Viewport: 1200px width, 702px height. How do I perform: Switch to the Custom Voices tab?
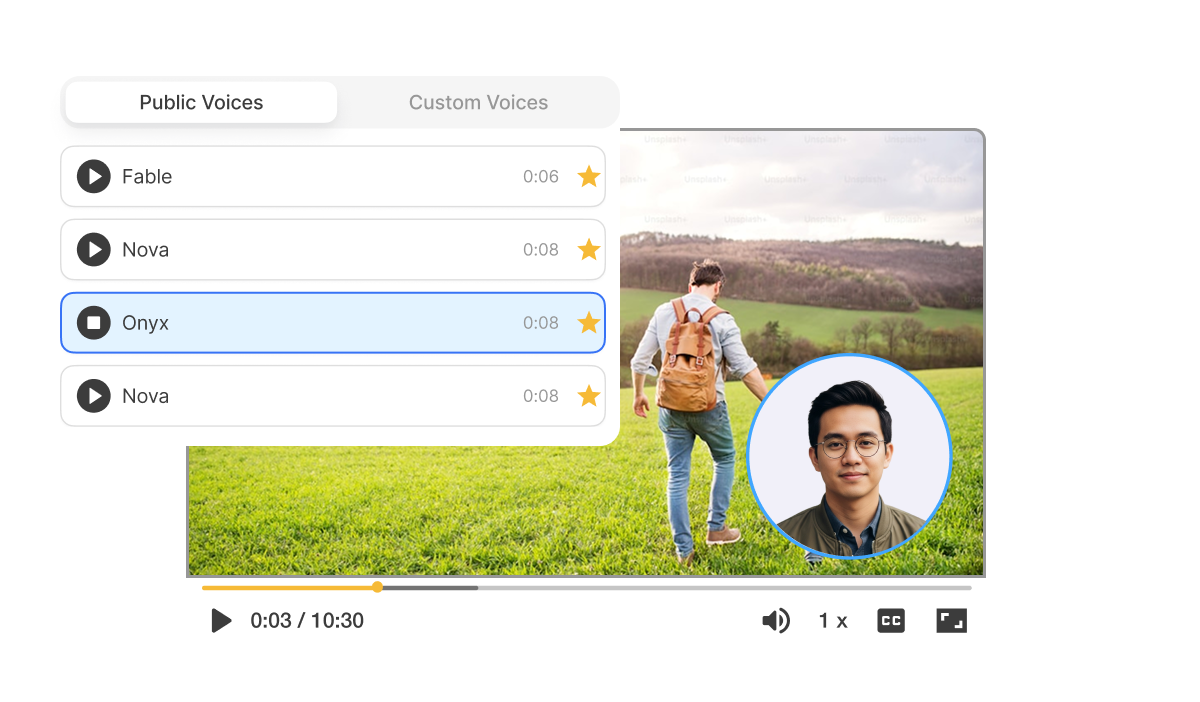[x=478, y=102]
